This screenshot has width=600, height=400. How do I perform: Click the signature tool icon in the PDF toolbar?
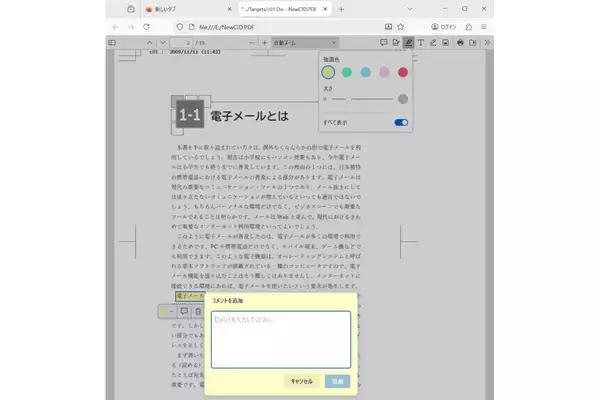[396, 43]
